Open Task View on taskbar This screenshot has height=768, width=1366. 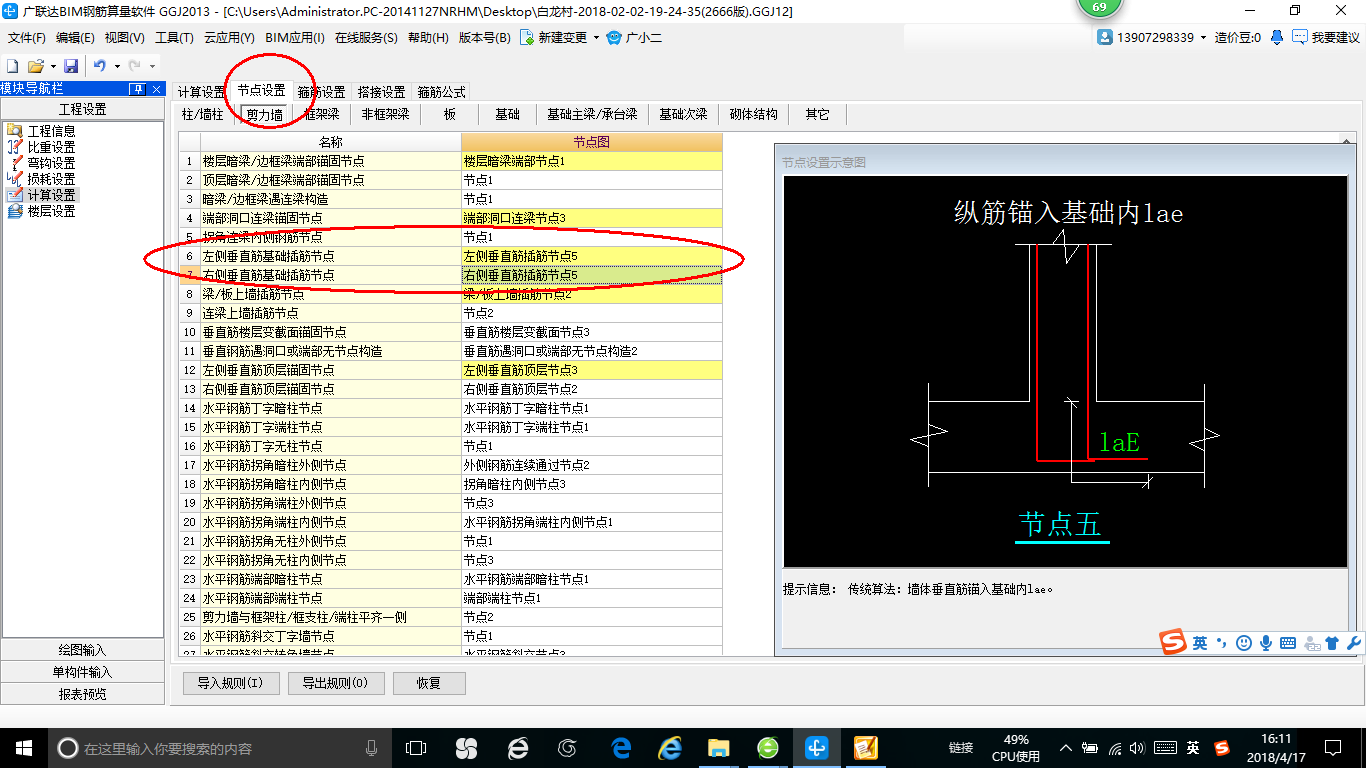tap(415, 747)
